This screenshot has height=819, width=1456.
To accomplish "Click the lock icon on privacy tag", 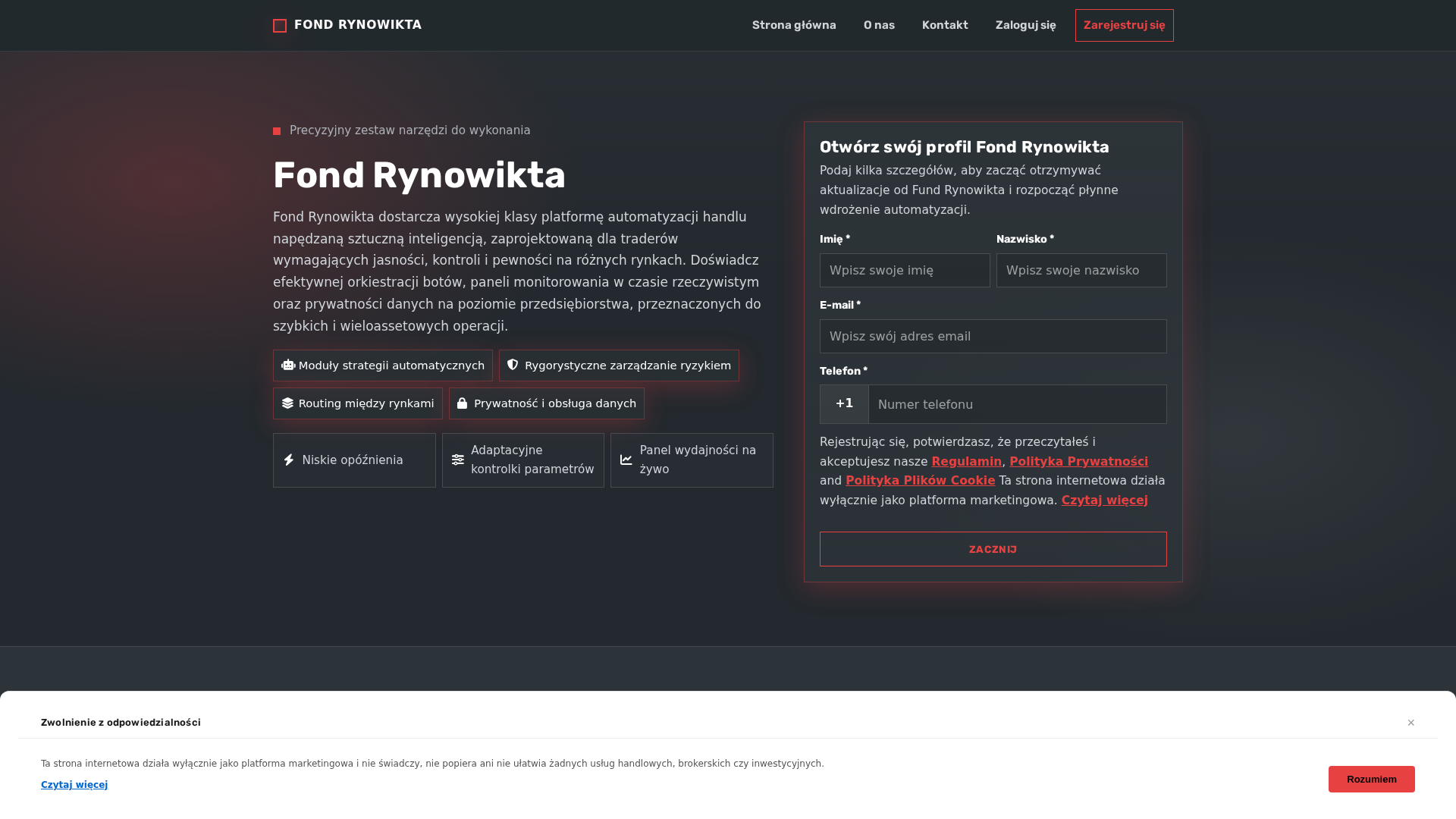I will coord(462,403).
